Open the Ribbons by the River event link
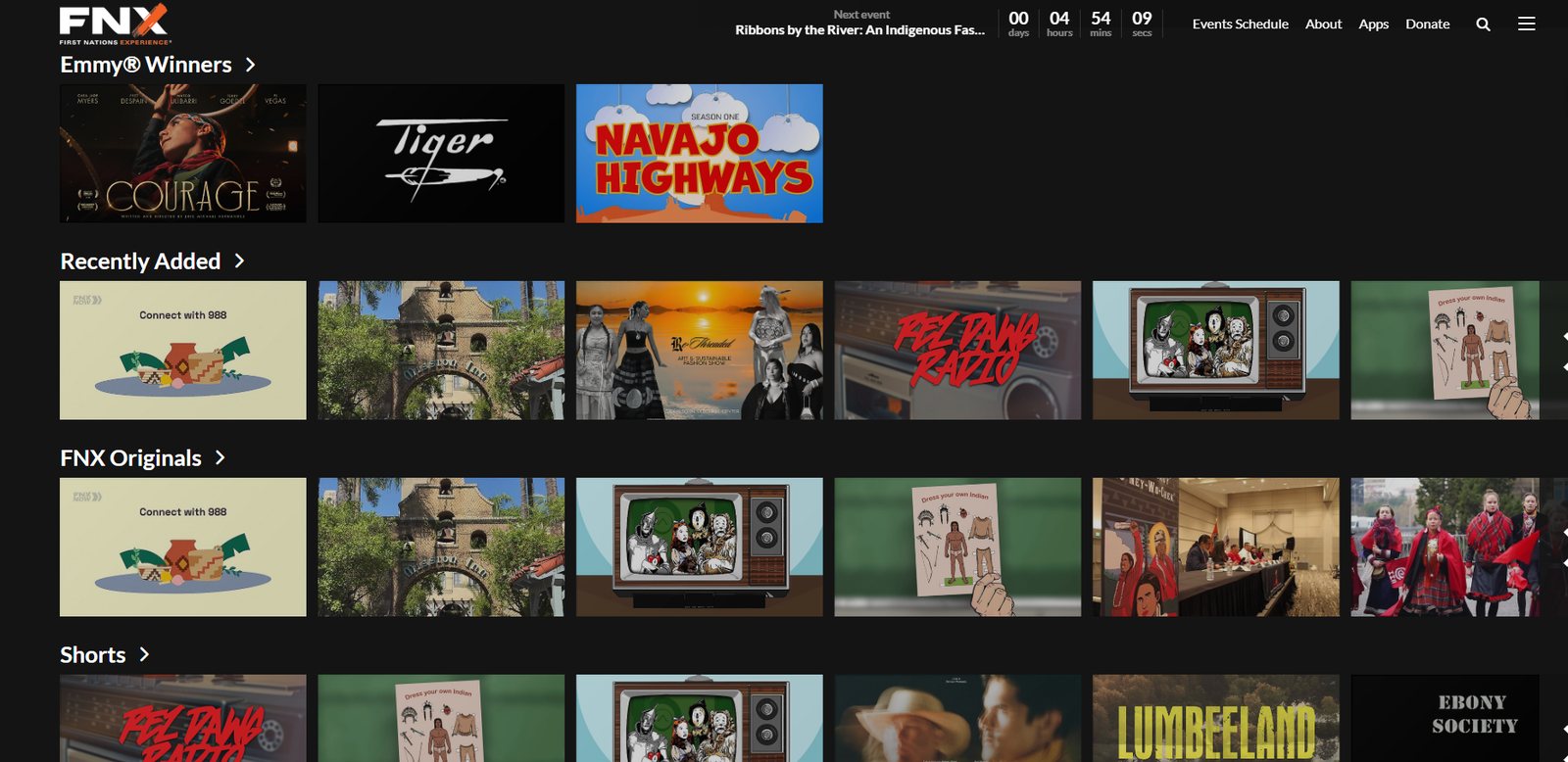The image size is (1568, 762). point(860,30)
